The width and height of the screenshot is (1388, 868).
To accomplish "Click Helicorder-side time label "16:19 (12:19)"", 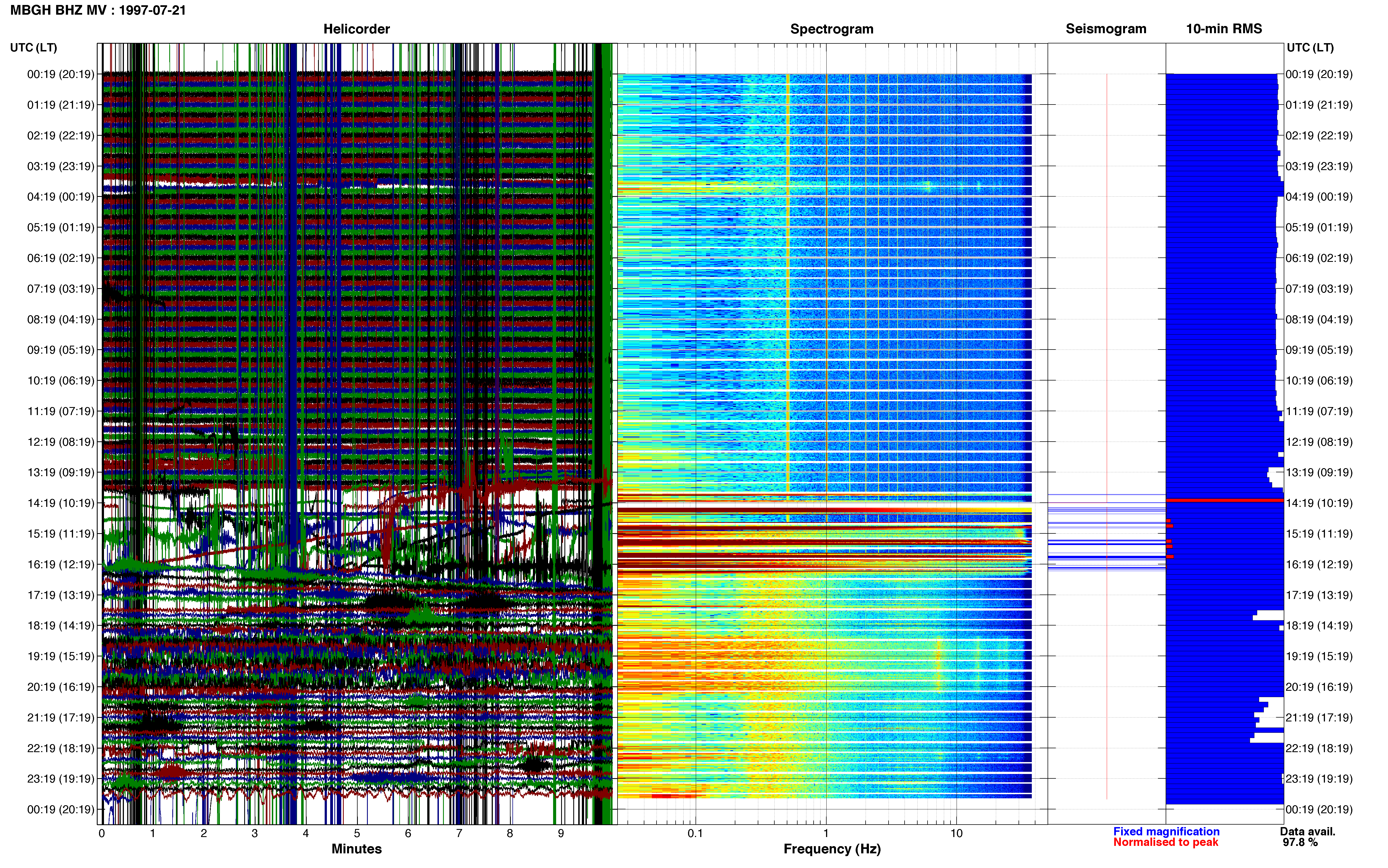I will pyautogui.click(x=61, y=564).
